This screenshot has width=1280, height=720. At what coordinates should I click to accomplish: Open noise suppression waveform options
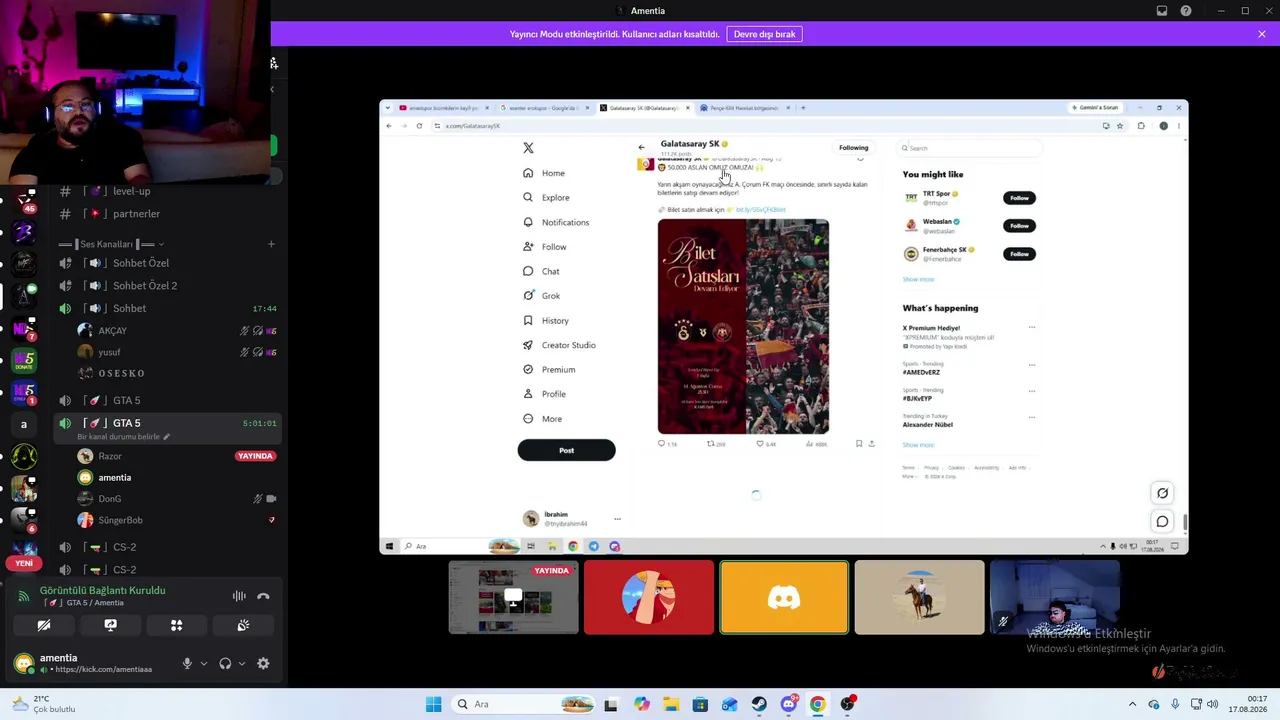[x=239, y=596]
